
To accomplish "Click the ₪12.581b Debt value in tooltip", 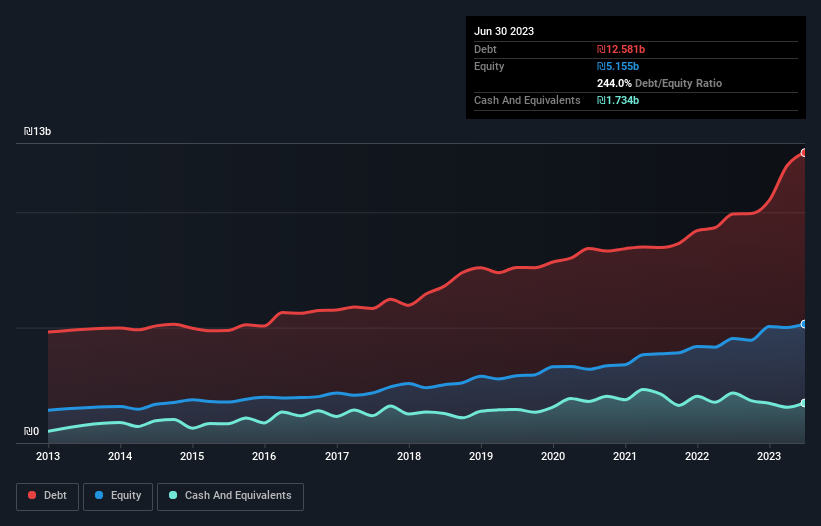I will [x=621, y=49].
